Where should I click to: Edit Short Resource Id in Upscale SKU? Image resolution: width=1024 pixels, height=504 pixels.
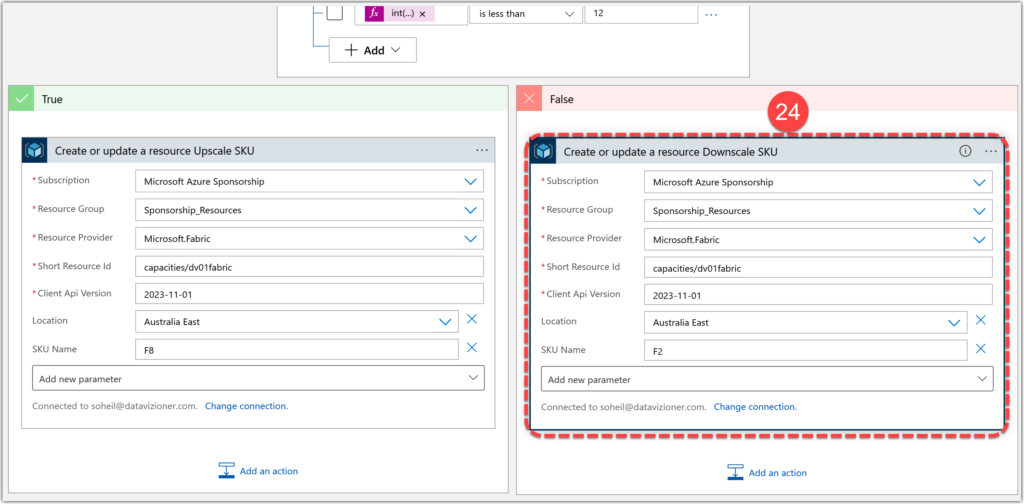[310, 266]
